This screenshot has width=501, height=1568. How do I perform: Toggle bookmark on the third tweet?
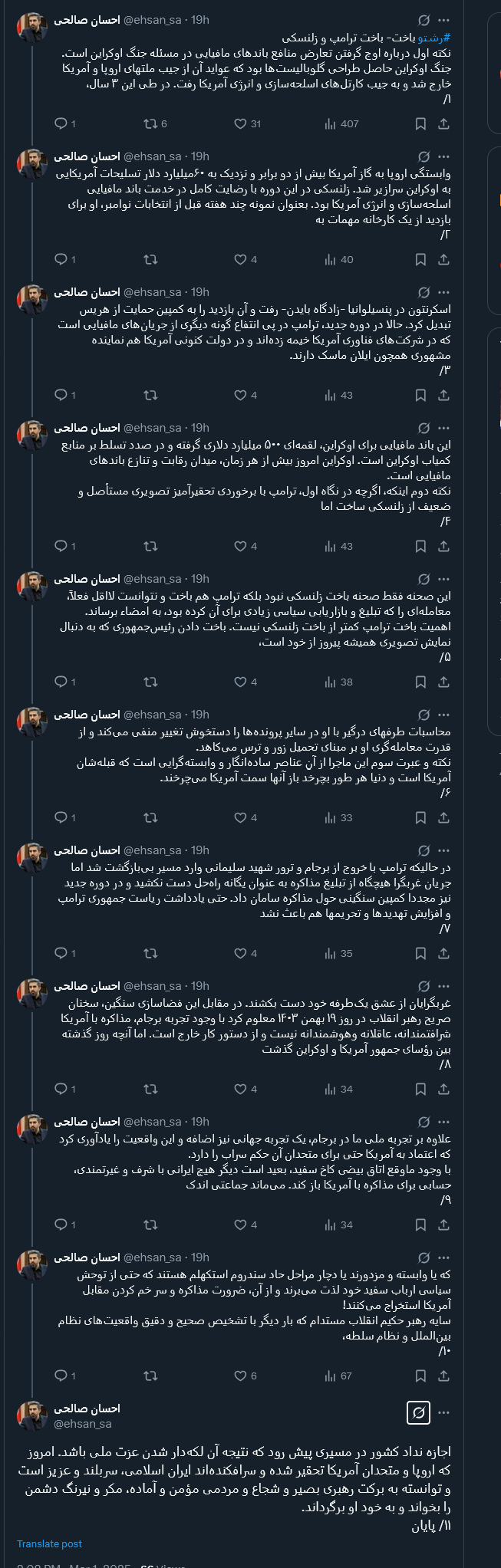pos(420,395)
